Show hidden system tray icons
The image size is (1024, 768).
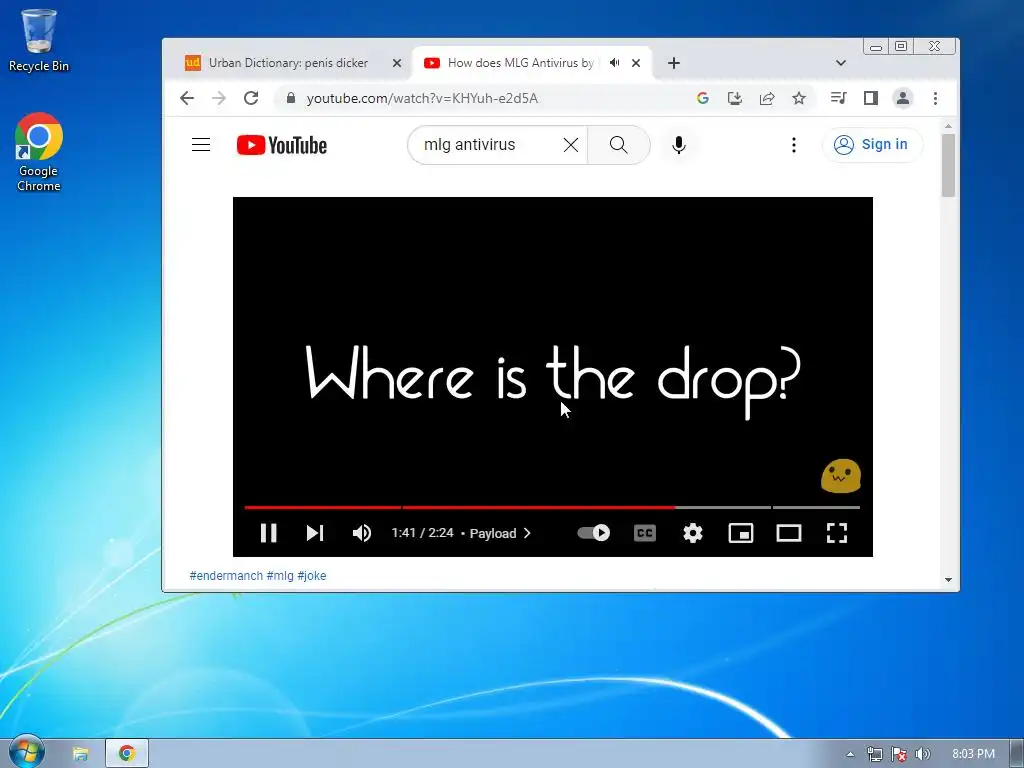[x=850, y=754]
